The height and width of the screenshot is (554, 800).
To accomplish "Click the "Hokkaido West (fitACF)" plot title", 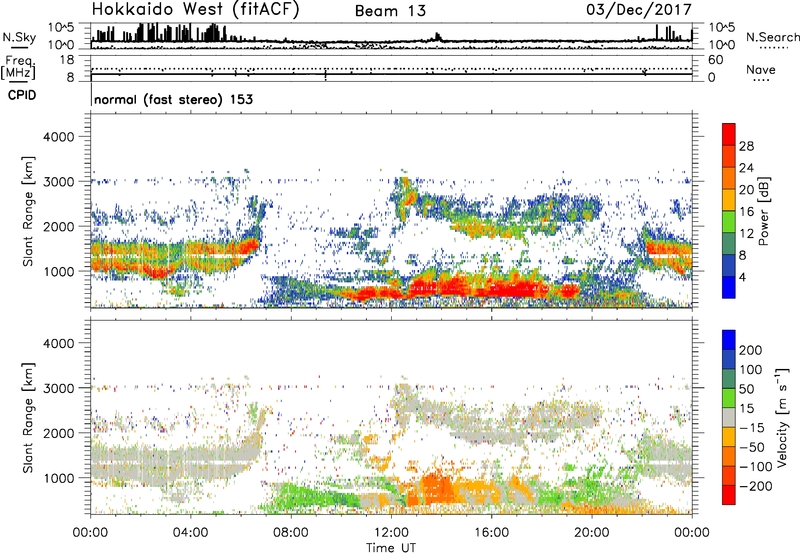I will [x=195, y=9].
